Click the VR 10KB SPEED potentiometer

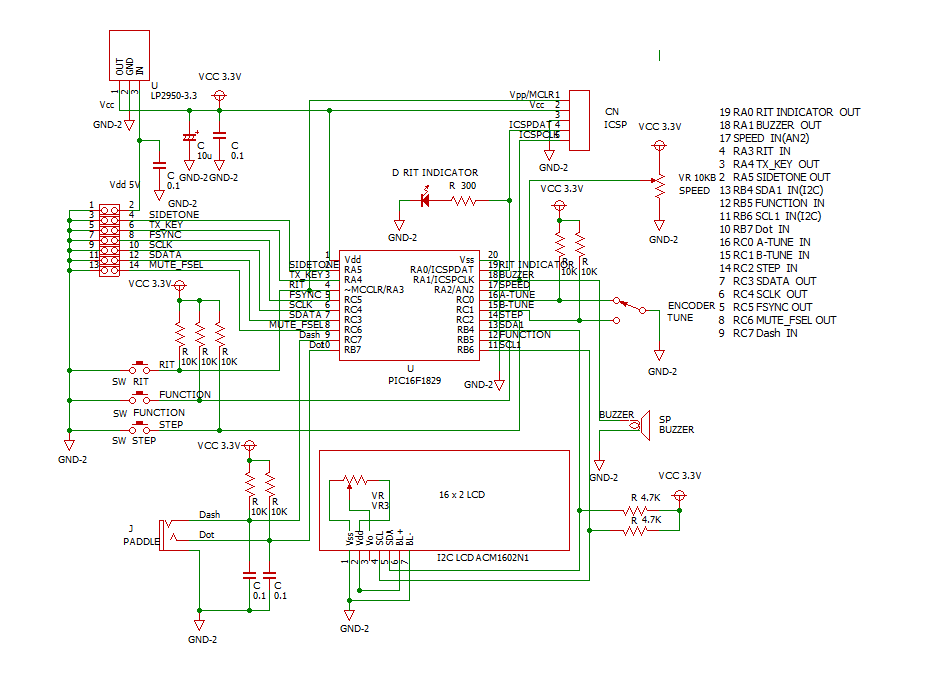(x=659, y=186)
